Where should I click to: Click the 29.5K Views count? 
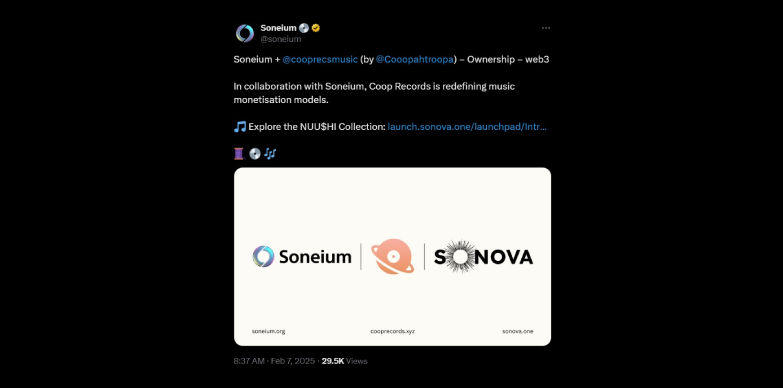click(345, 361)
